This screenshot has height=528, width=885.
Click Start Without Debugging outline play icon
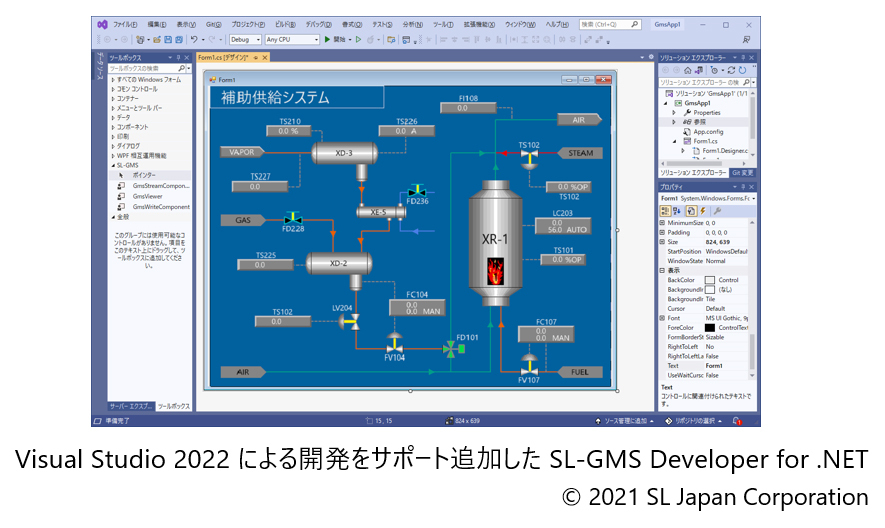(358, 40)
